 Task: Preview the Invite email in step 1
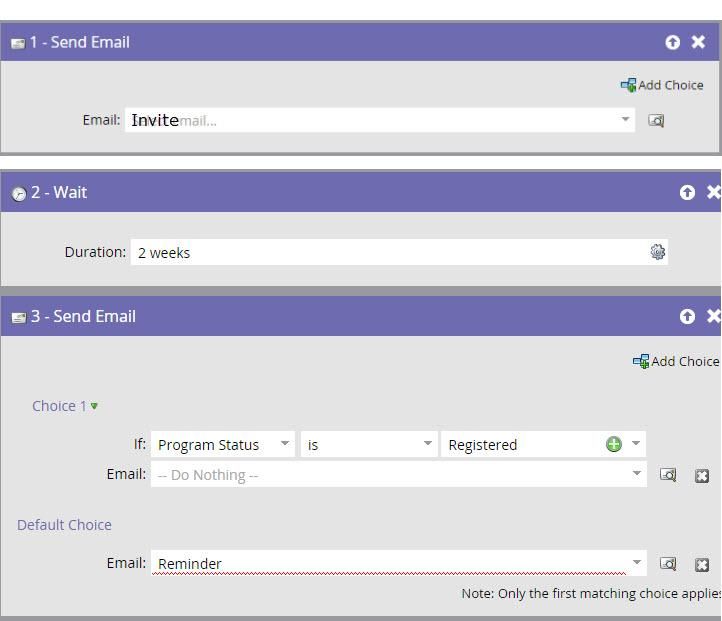coord(656,121)
